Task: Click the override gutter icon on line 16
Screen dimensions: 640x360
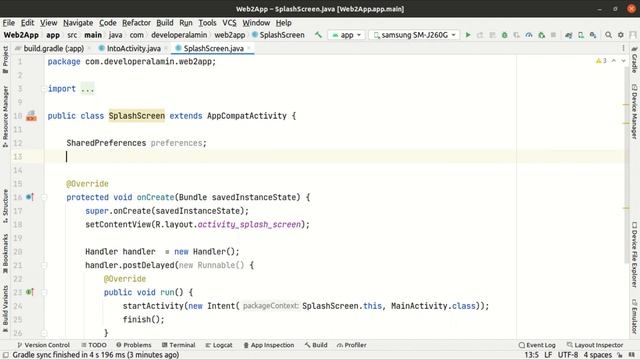Action: point(30,197)
